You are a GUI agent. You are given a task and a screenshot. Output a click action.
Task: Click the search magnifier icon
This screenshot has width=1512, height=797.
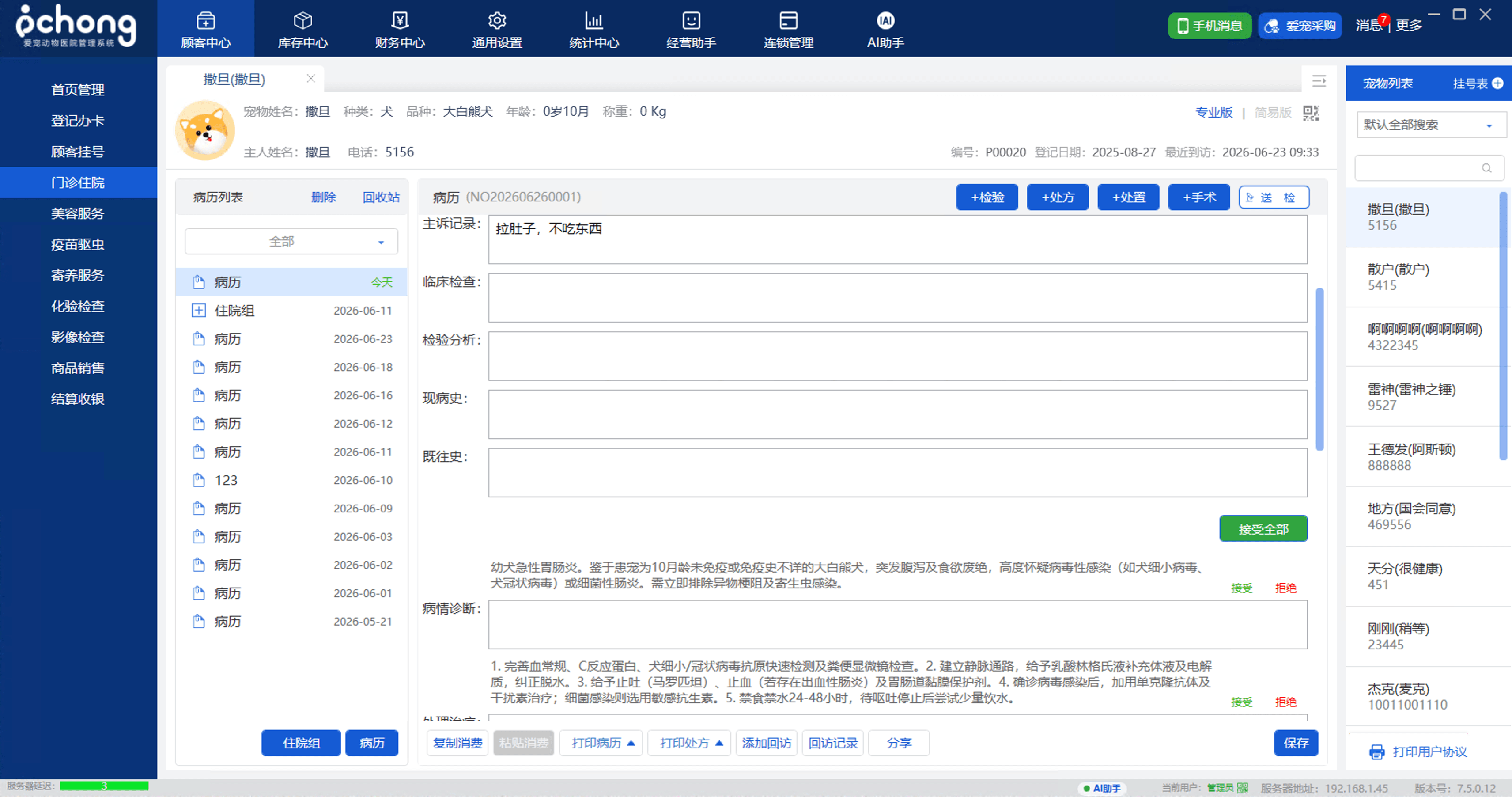click(x=1486, y=169)
